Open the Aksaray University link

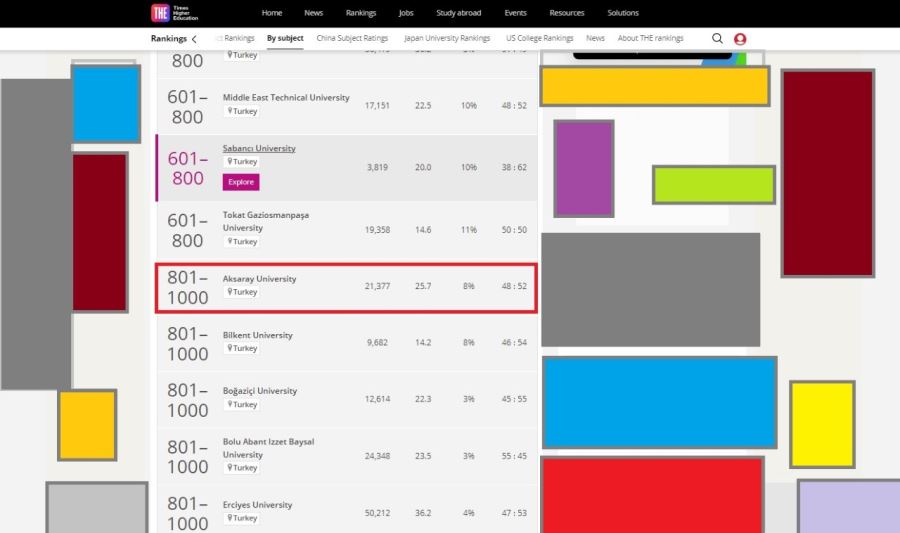click(259, 279)
